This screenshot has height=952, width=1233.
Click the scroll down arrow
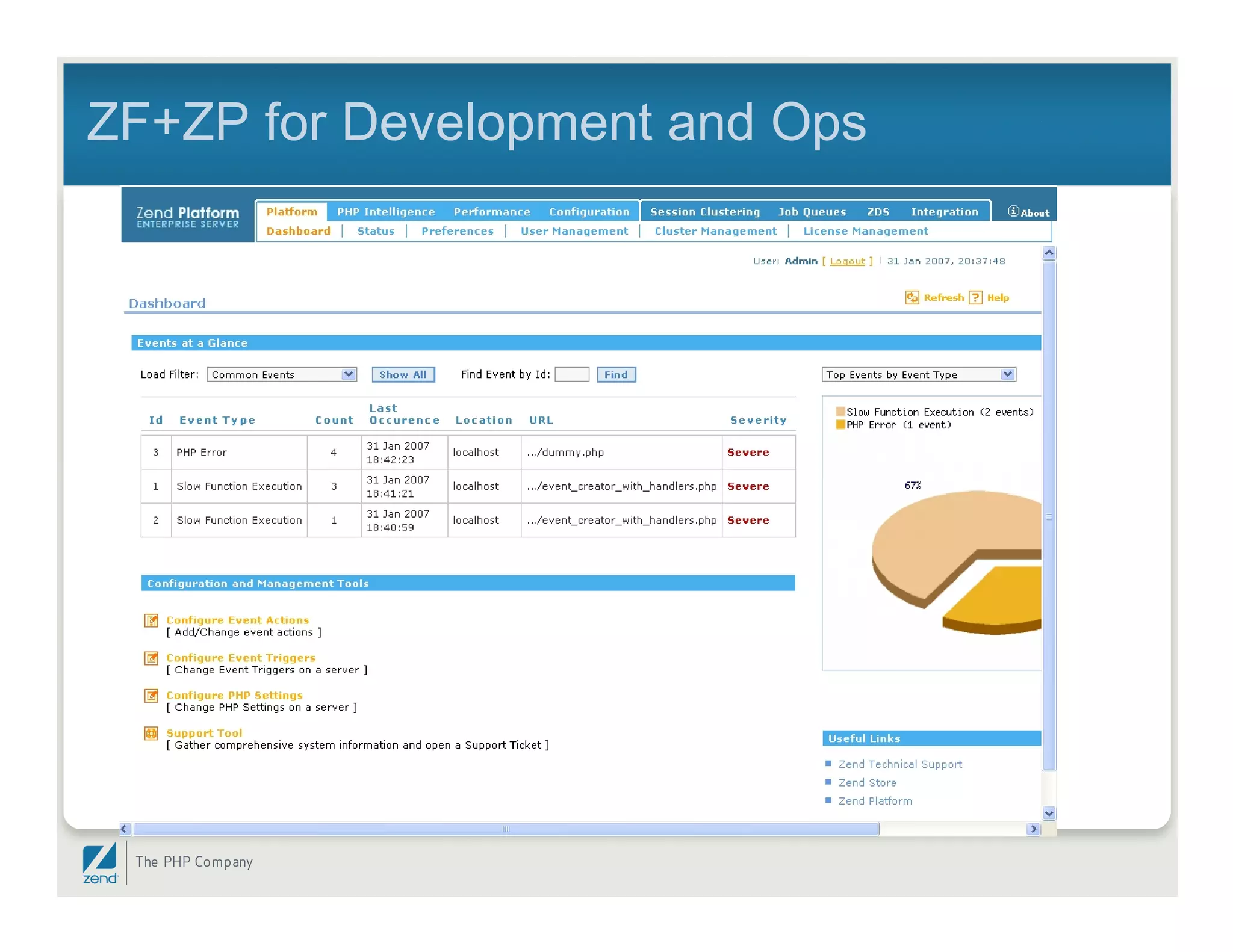pos(1049,814)
